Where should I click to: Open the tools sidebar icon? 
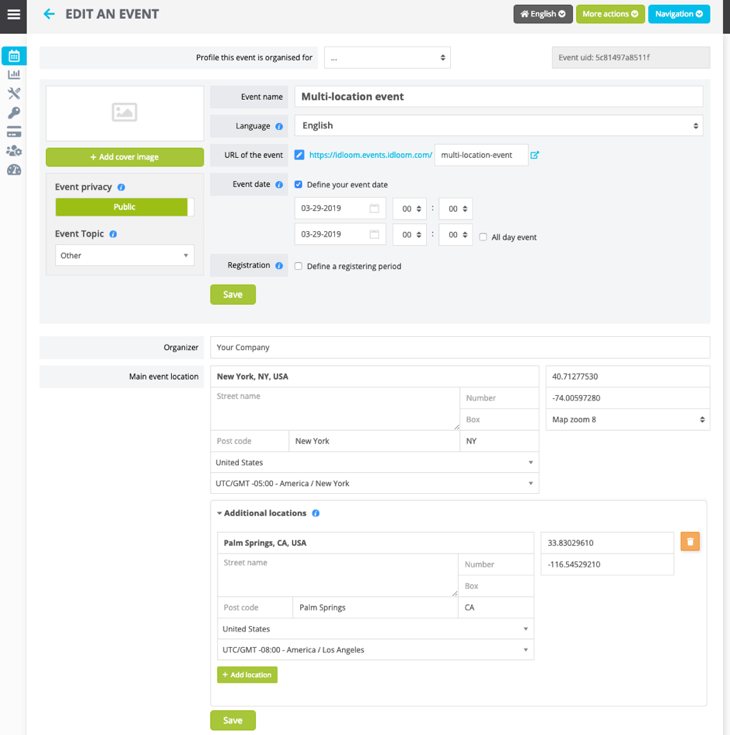pyautogui.click(x=14, y=94)
